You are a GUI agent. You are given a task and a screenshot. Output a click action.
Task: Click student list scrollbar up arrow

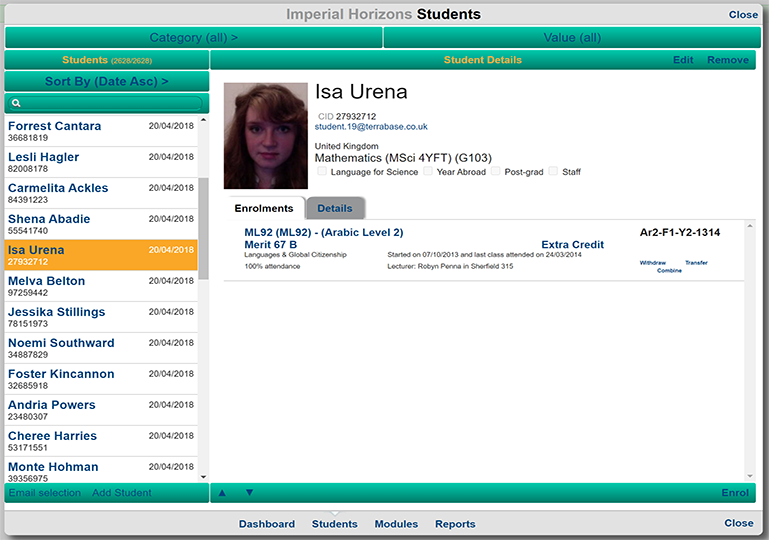204,121
